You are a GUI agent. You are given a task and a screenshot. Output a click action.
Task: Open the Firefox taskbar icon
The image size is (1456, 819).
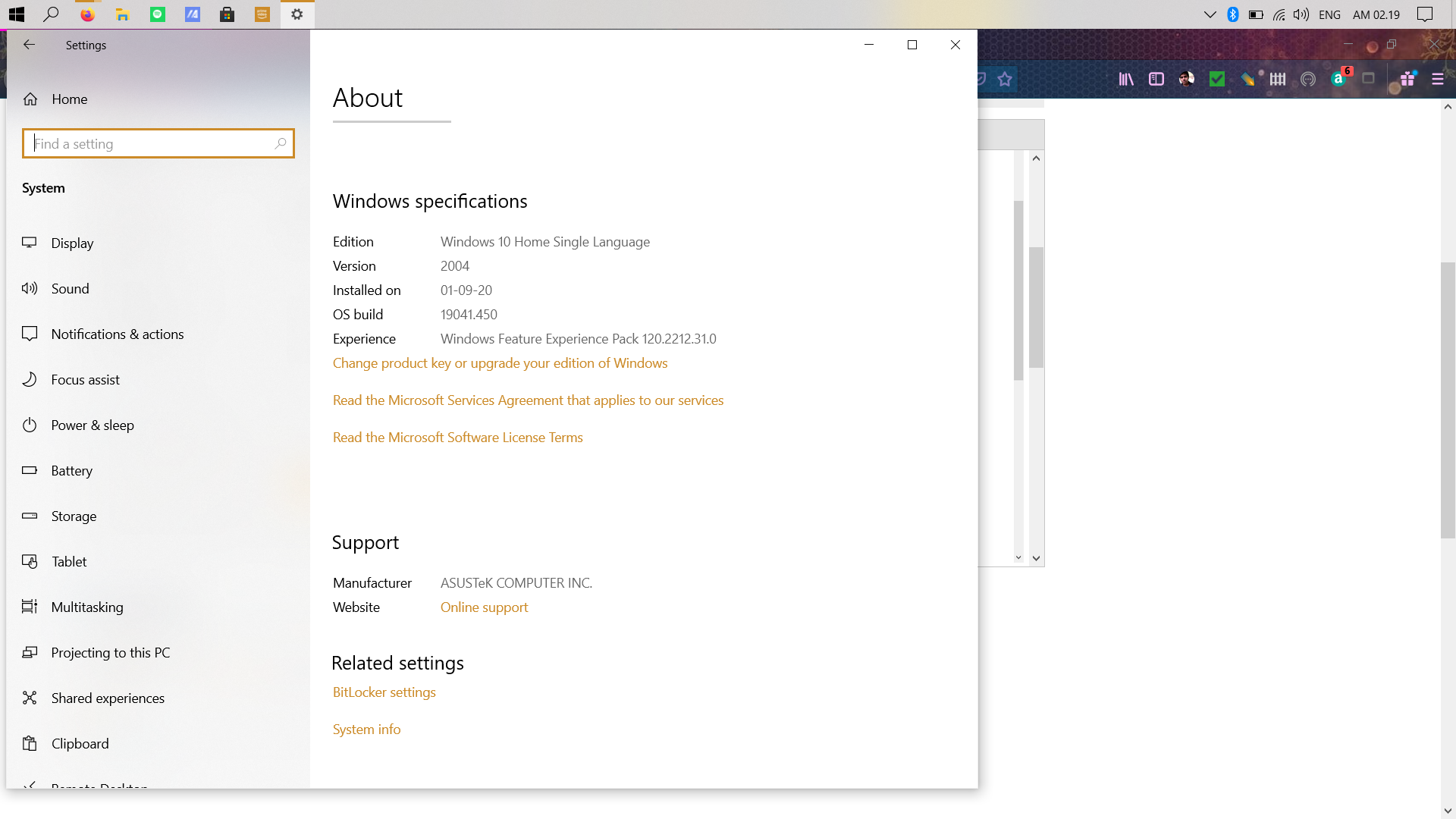(87, 14)
